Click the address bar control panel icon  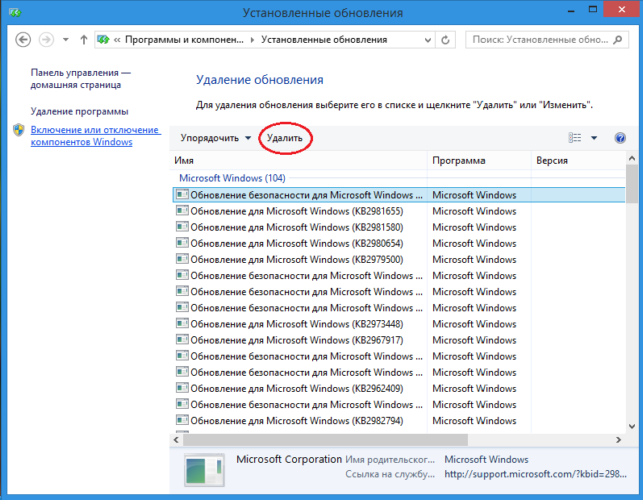103,40
